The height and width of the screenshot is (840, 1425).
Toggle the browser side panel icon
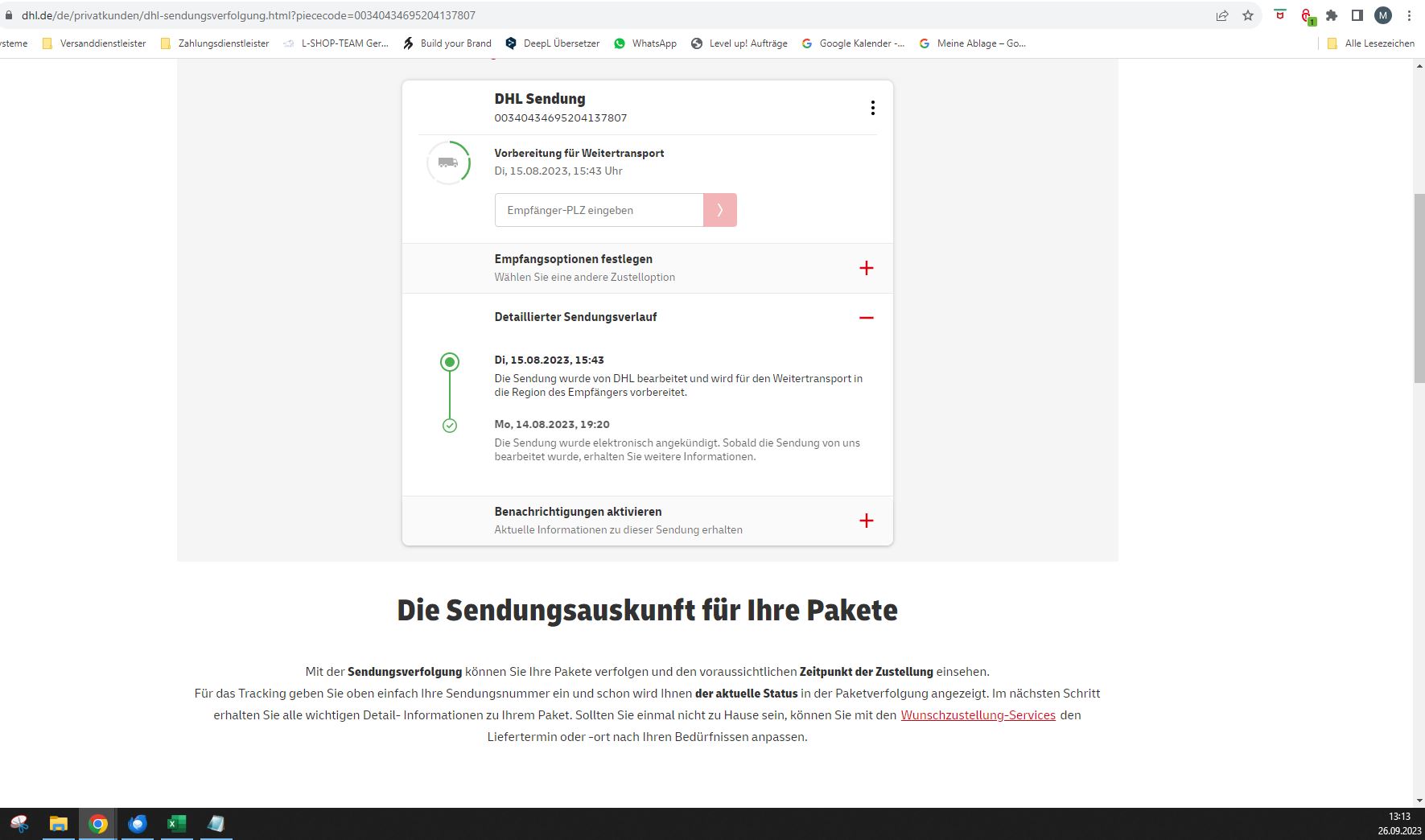click(x=1357, y=15)
